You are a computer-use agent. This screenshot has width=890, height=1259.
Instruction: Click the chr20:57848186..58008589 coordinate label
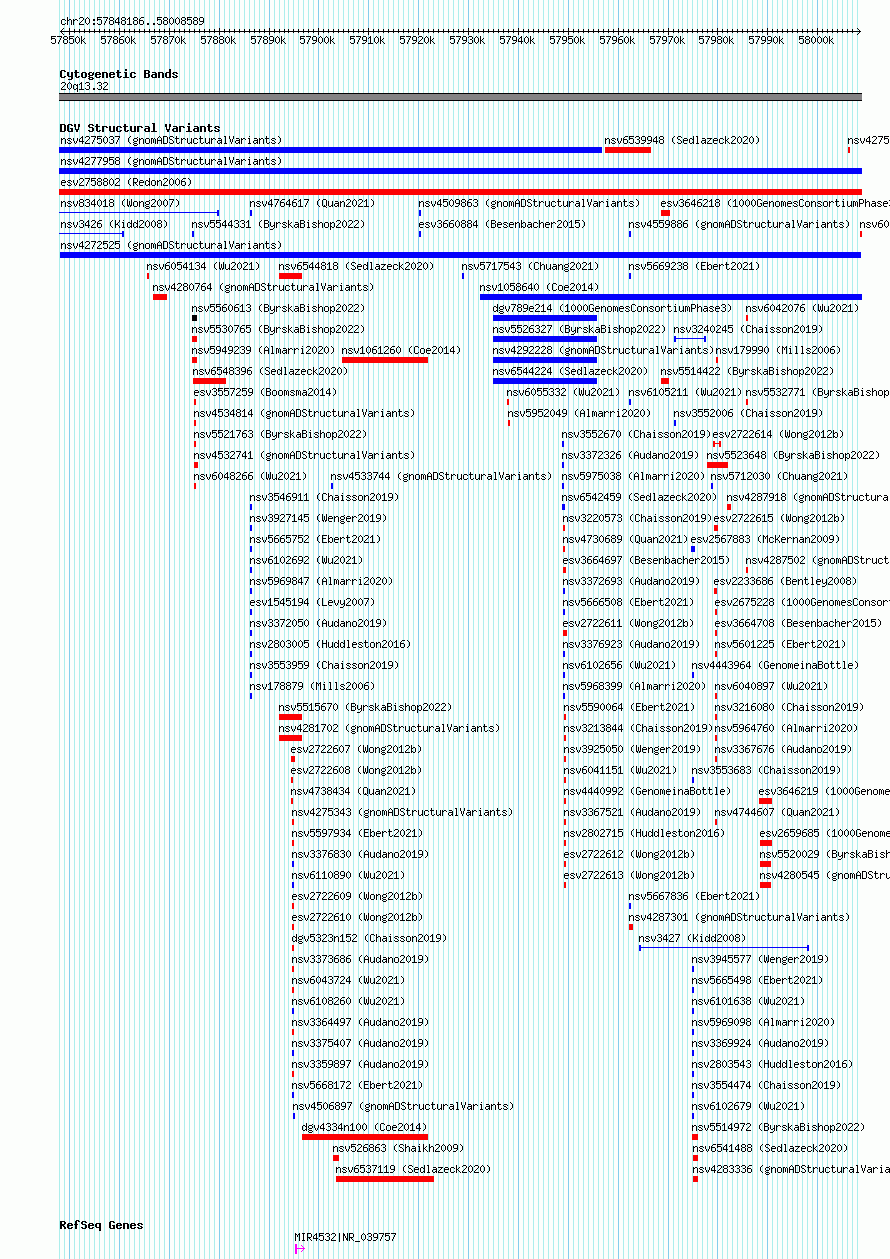(x=132, y=20)
